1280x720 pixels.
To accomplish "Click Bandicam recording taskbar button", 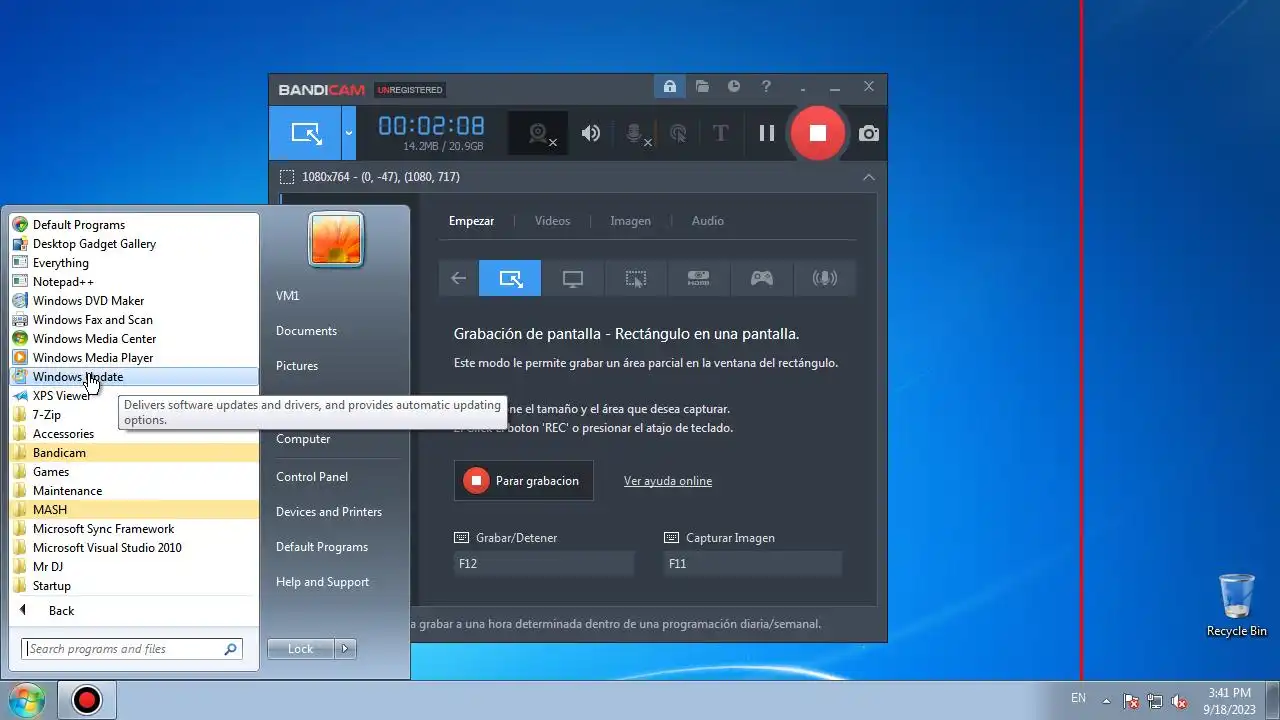I will (x=87, y=700).
